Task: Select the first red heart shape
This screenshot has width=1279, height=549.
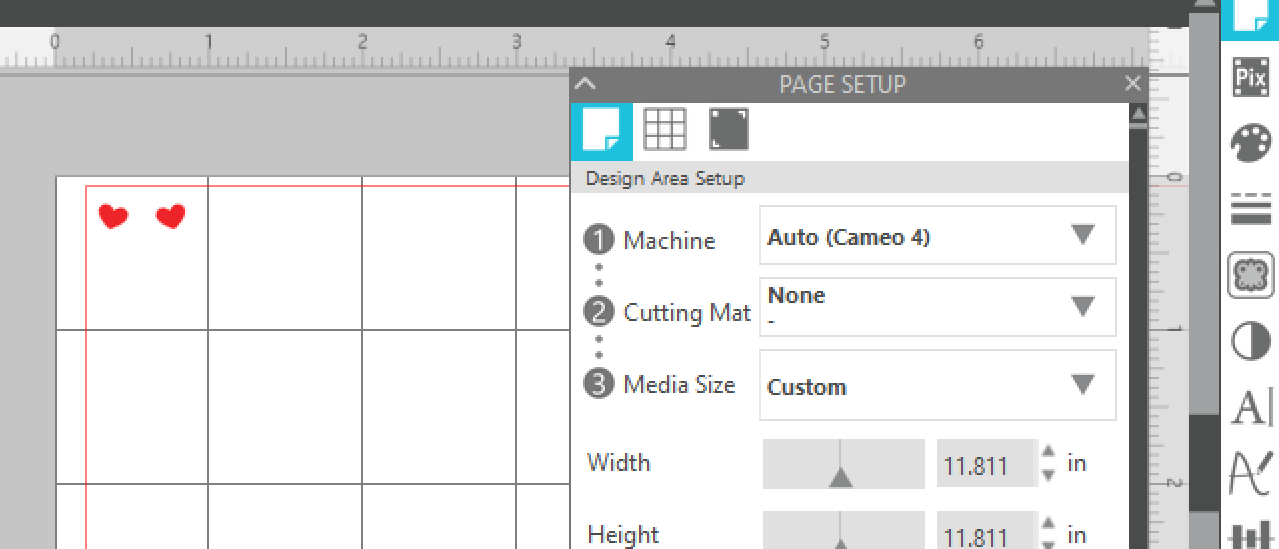Action: [113, 216]
